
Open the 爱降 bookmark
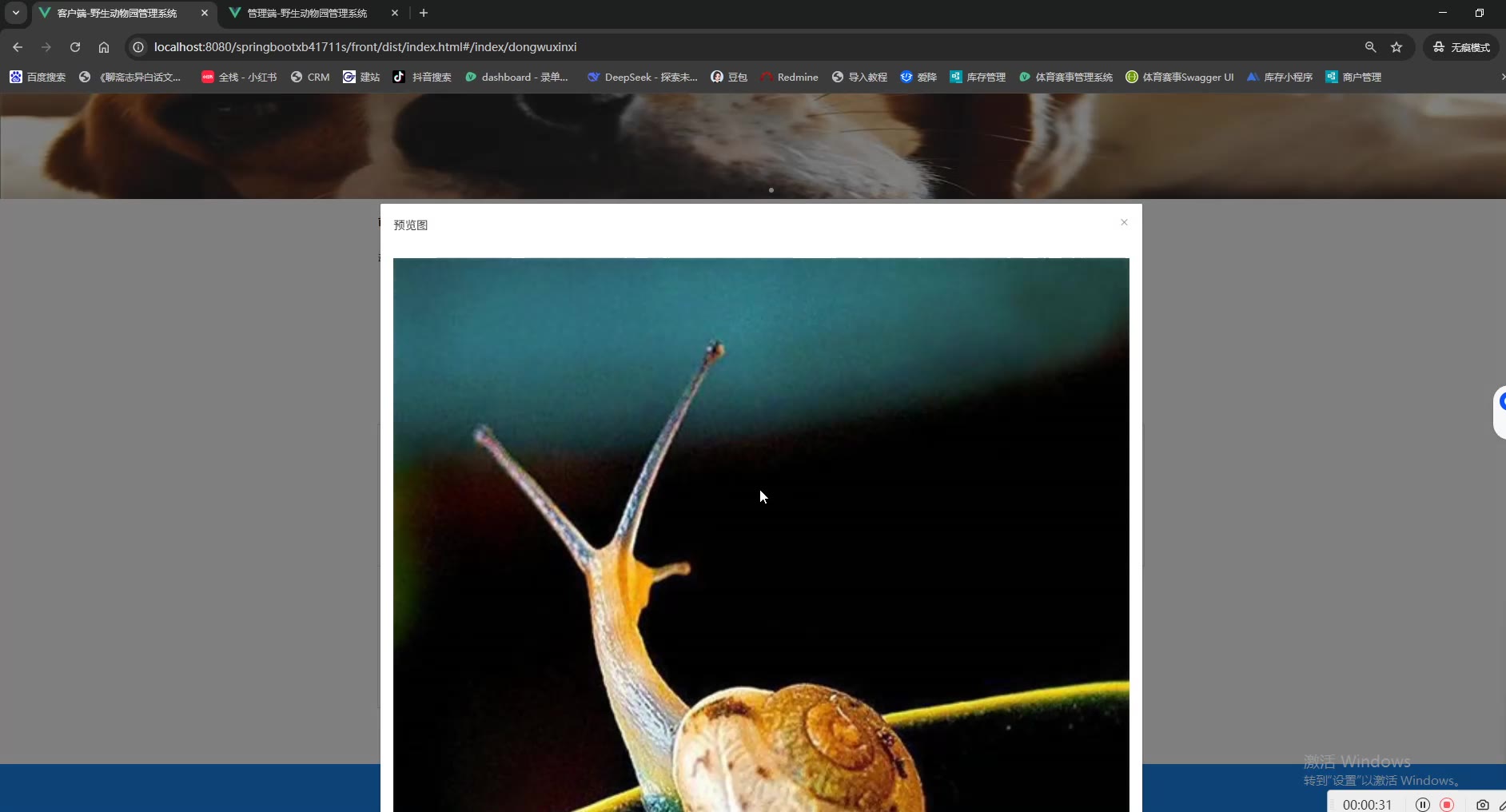coord(918,77)
